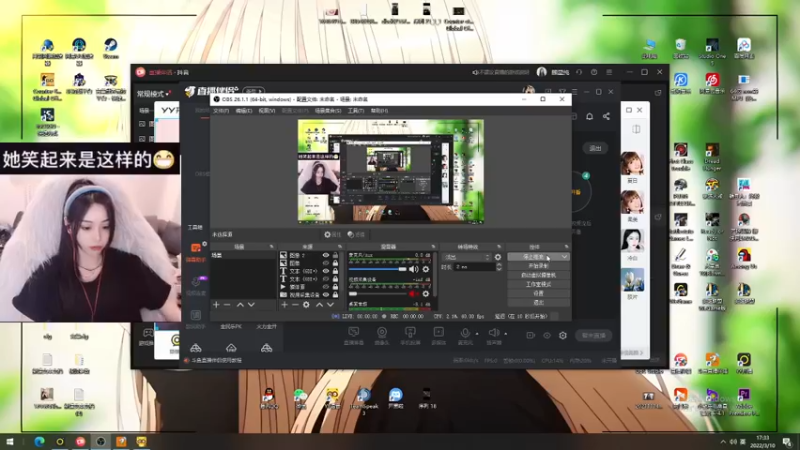Viewport: 800px width, 450px height.
Task: Adjust 麦克风/Aux blue volume slider
Action: pyautogui.click(x=378, y=269)
